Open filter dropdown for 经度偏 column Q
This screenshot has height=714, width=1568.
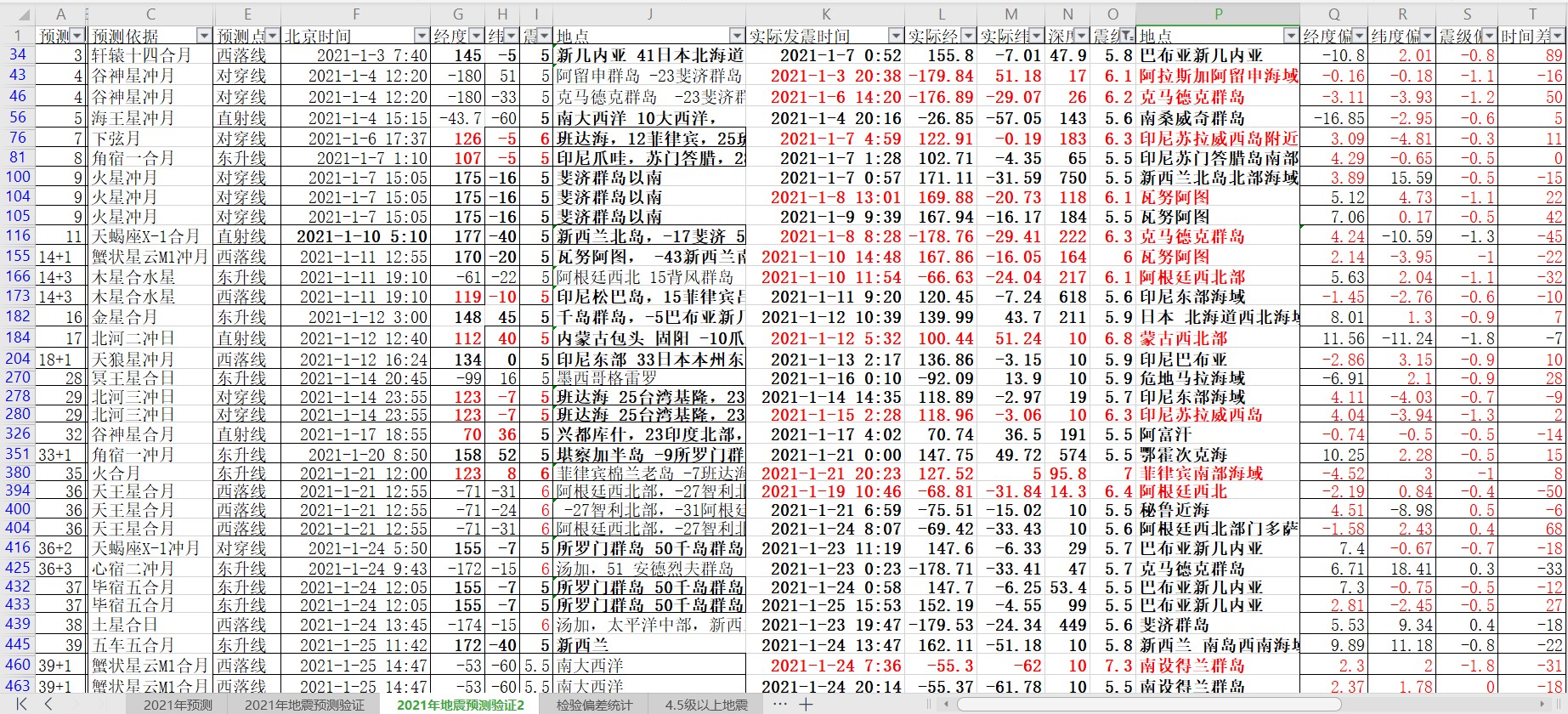click(1359, 36)
